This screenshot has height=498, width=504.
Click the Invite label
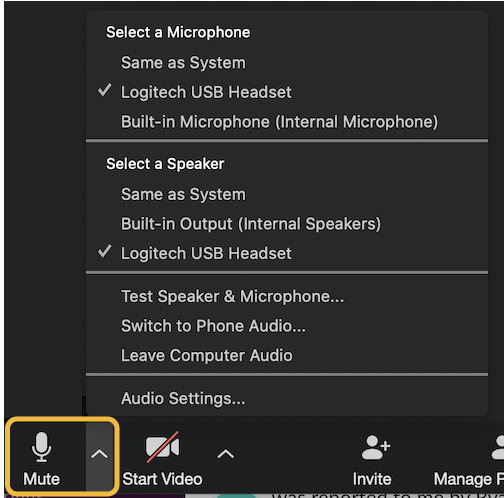tap(372, 479)
